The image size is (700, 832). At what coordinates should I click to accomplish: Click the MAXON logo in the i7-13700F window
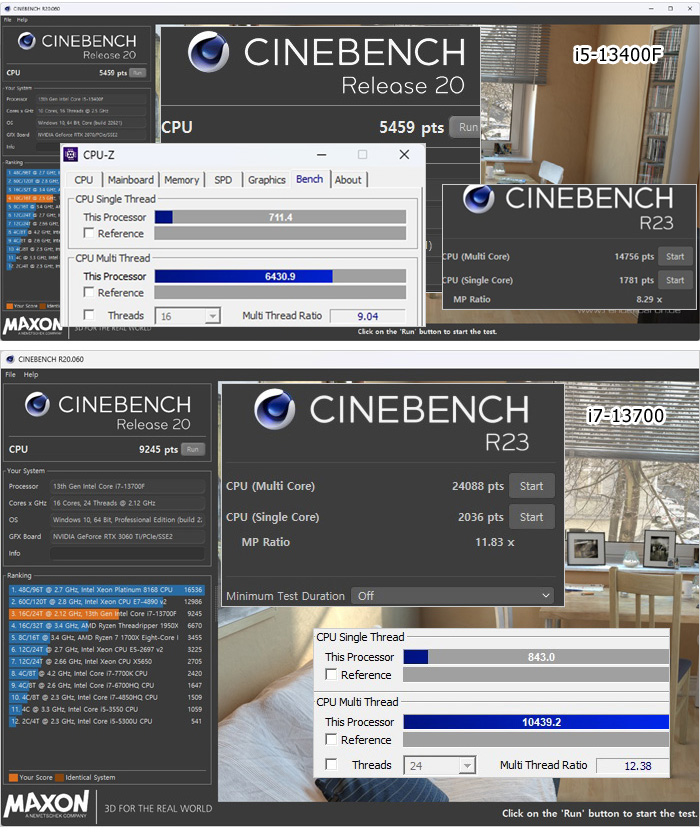tap(45, 806)
